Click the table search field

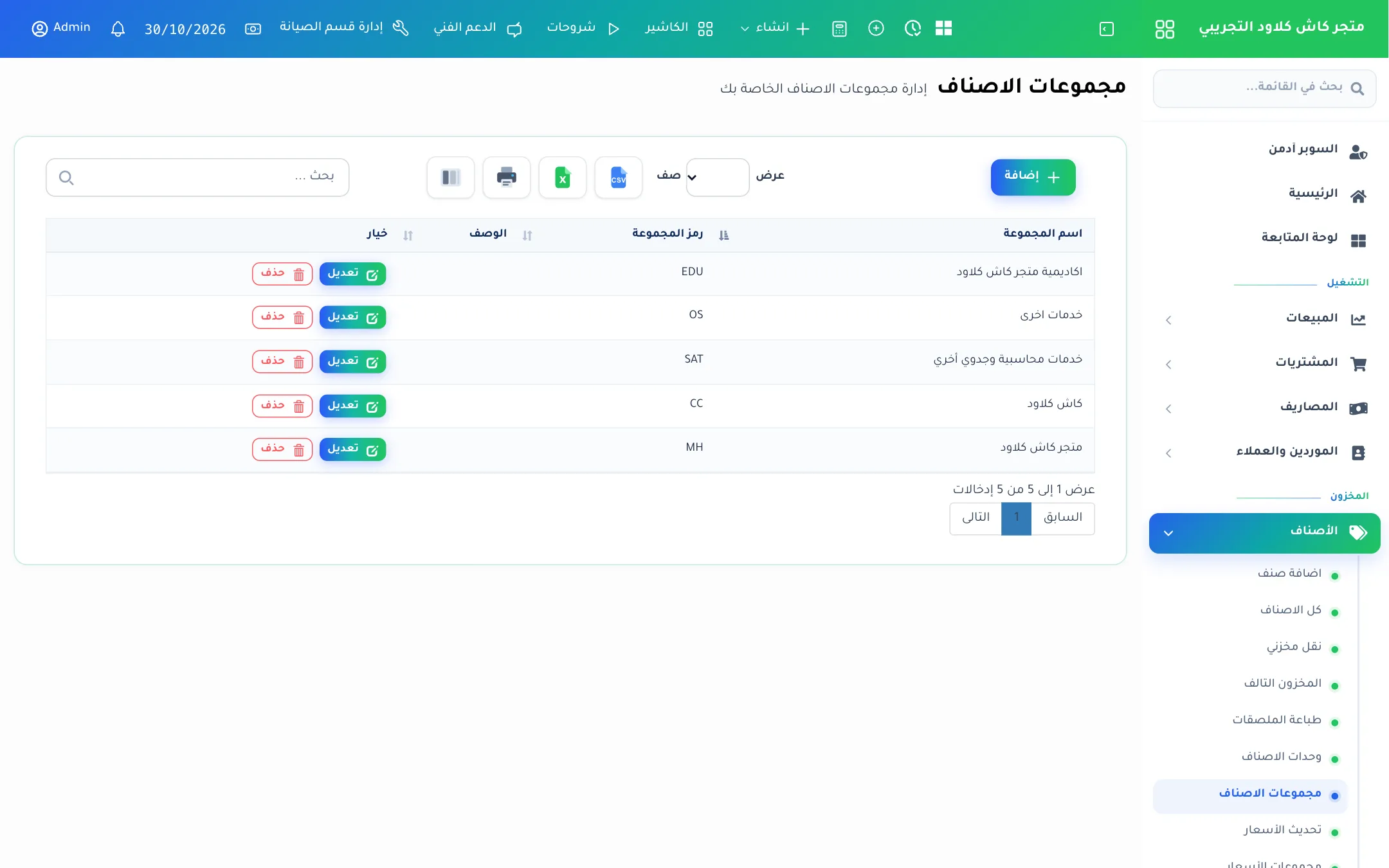(197, 177)
